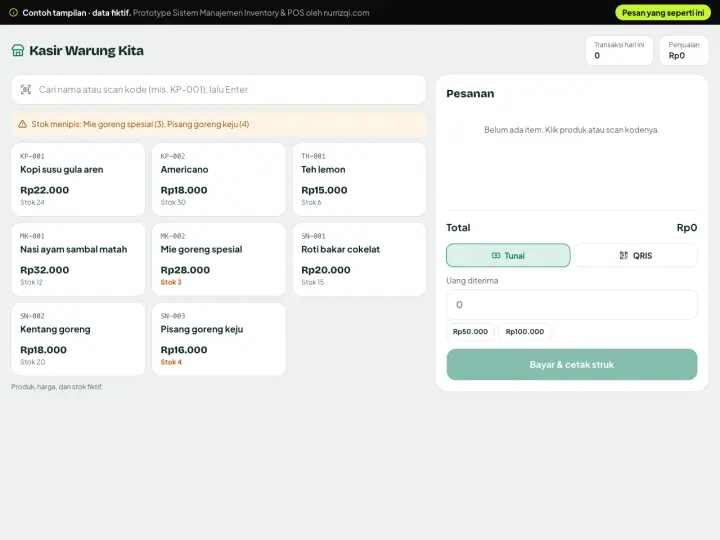
Task: Add Kentang goreng to order
Action: point(78,339)
